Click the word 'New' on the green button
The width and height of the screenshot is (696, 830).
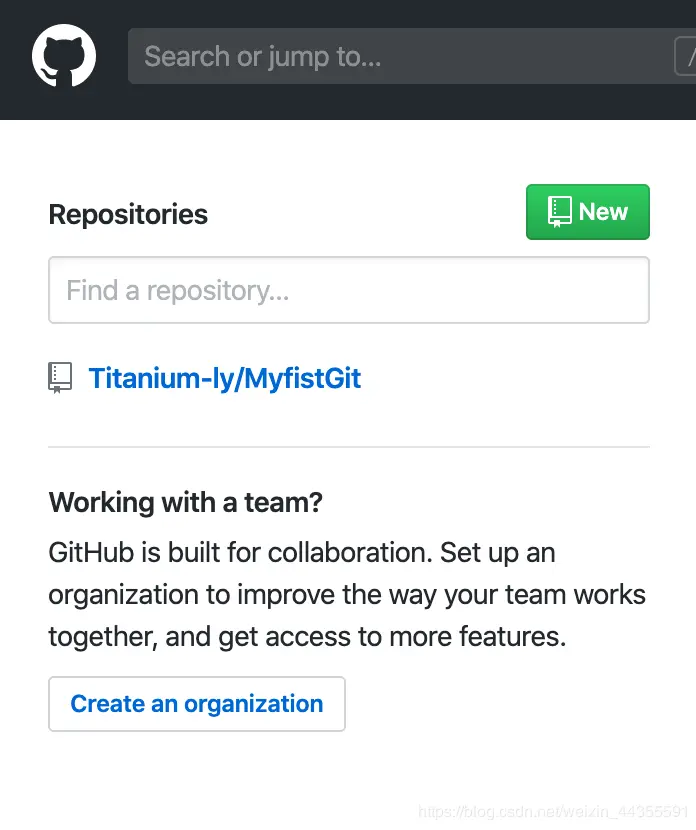pos(603,212)
